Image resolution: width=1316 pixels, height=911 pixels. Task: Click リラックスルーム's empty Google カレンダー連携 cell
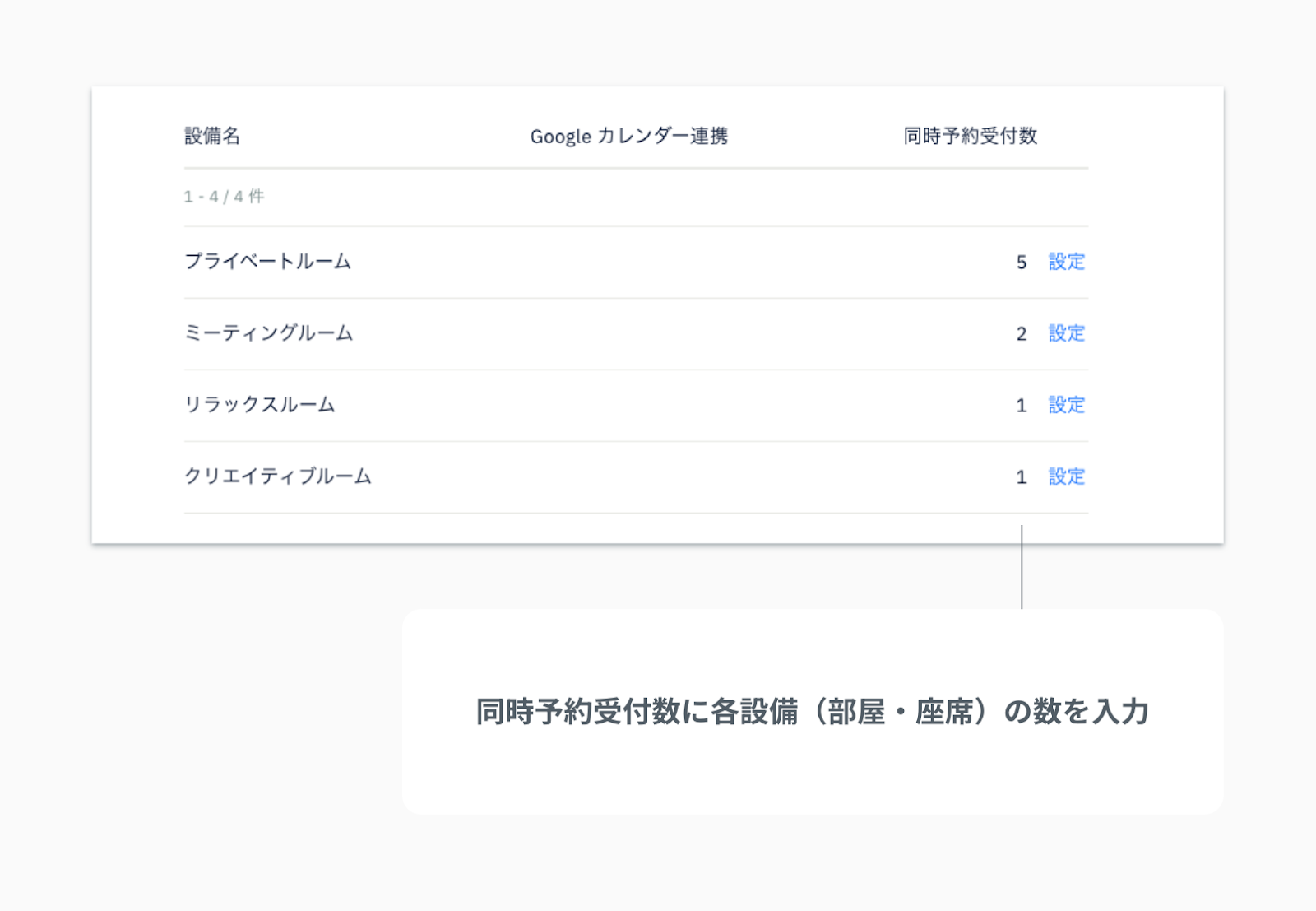tap(628, 405)
